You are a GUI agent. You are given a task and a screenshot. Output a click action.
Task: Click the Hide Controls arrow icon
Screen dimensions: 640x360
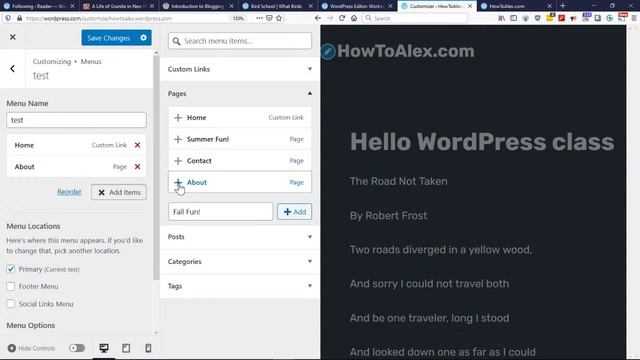(11, 348)
